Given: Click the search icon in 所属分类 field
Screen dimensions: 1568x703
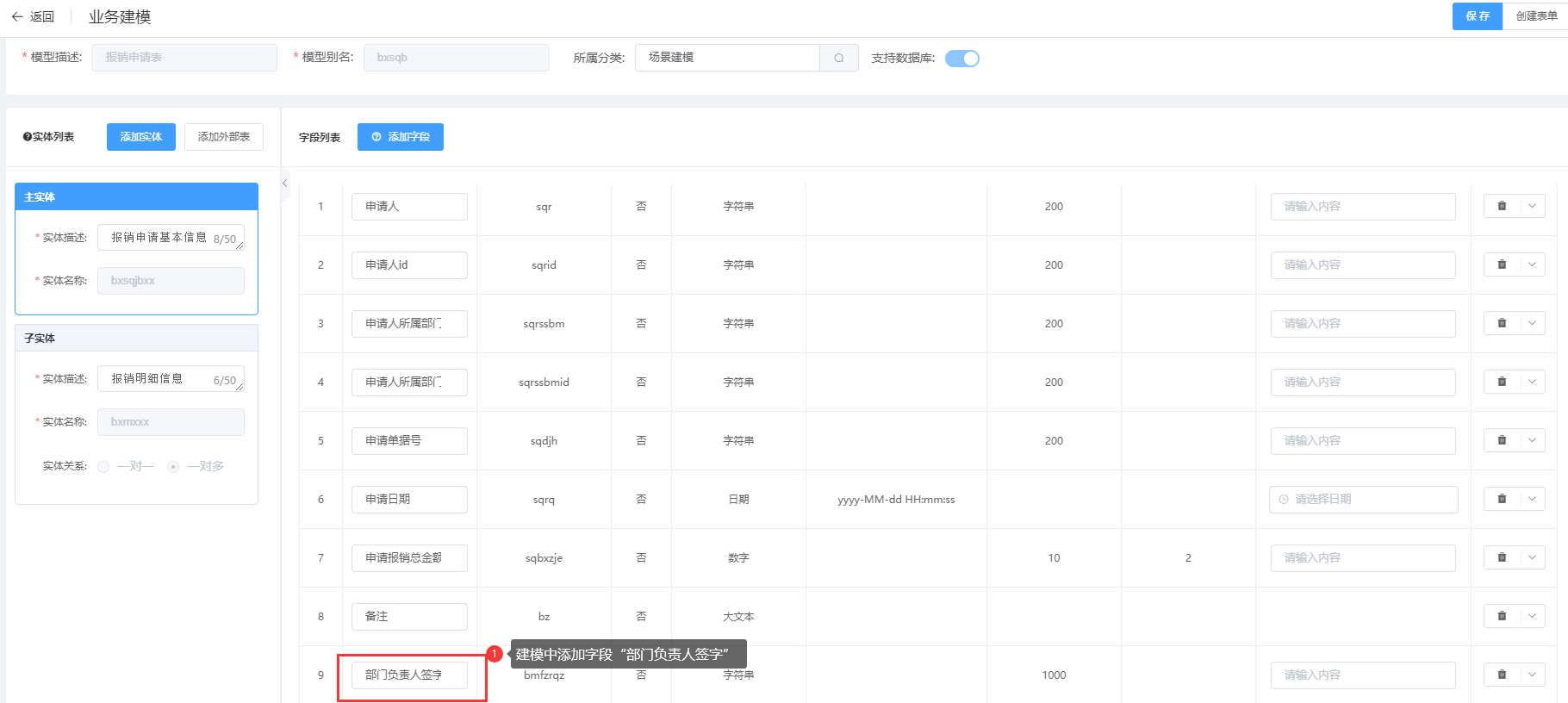Looking at the screenshot, I should (x=838, y=58).
